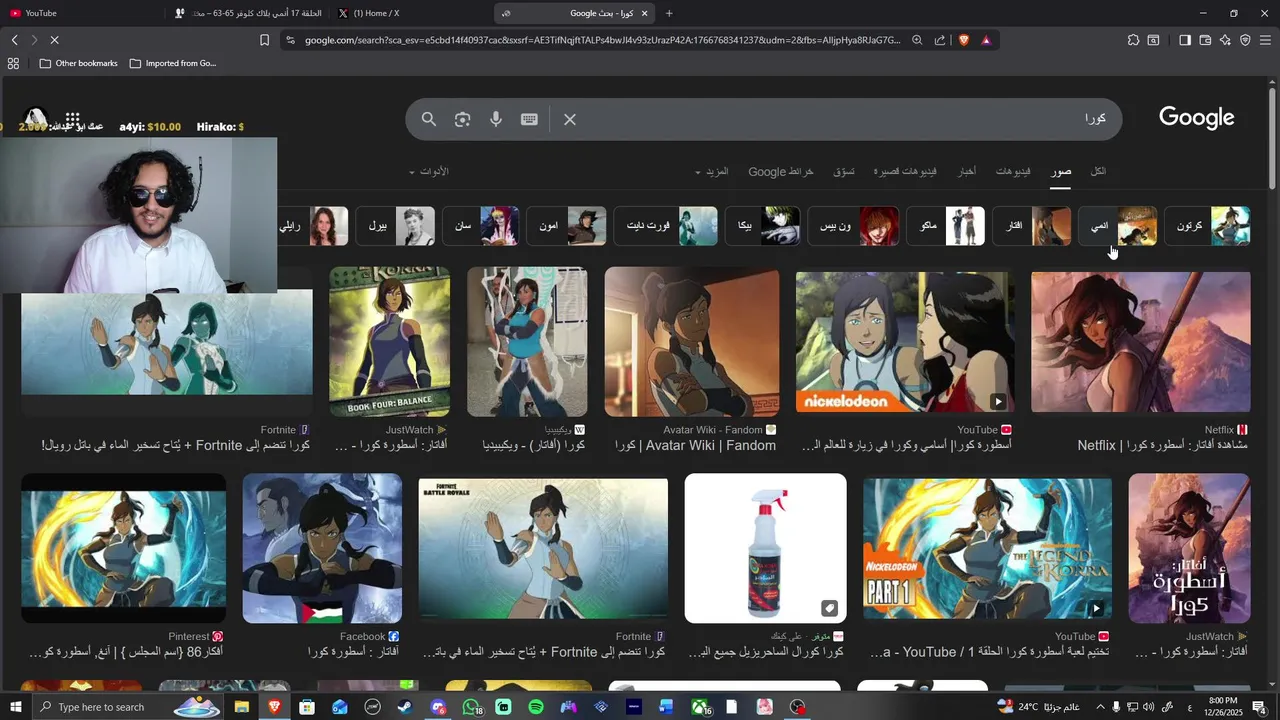Open Brave VPN shield icon
This screenshot has width=1280, height=720.
1245,40
